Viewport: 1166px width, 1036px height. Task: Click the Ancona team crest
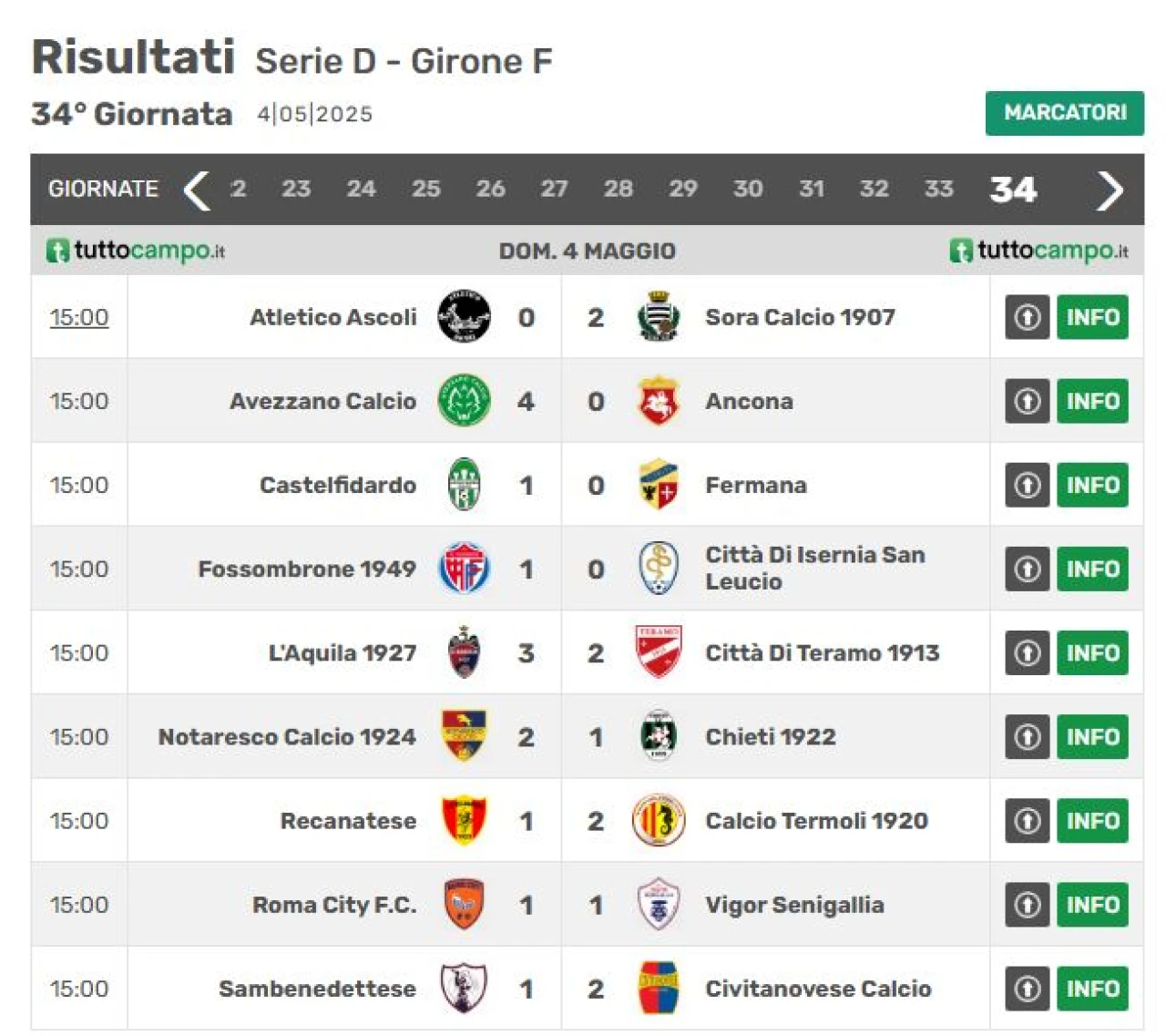point(658,401)
